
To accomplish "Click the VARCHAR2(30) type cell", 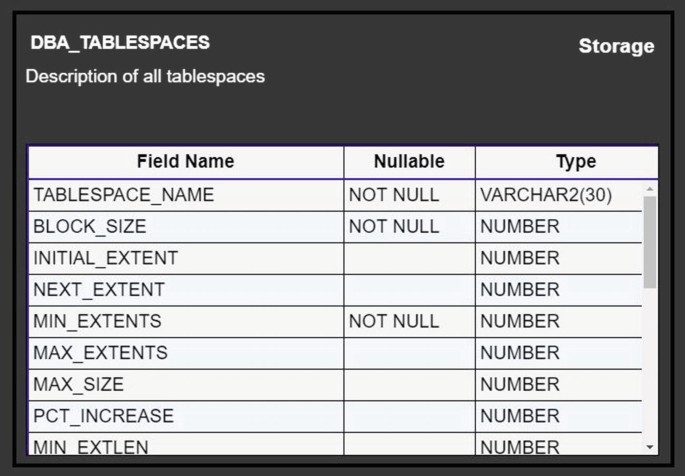I will click(559, 195).
